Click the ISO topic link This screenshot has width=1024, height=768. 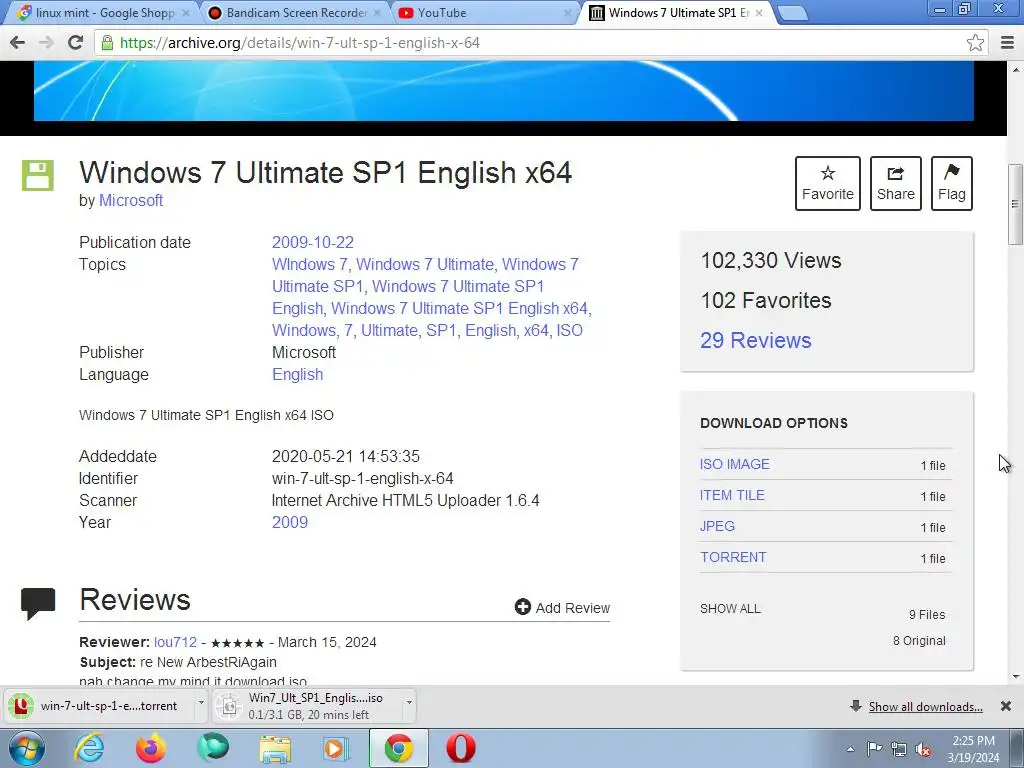click(x=569, y=330)
